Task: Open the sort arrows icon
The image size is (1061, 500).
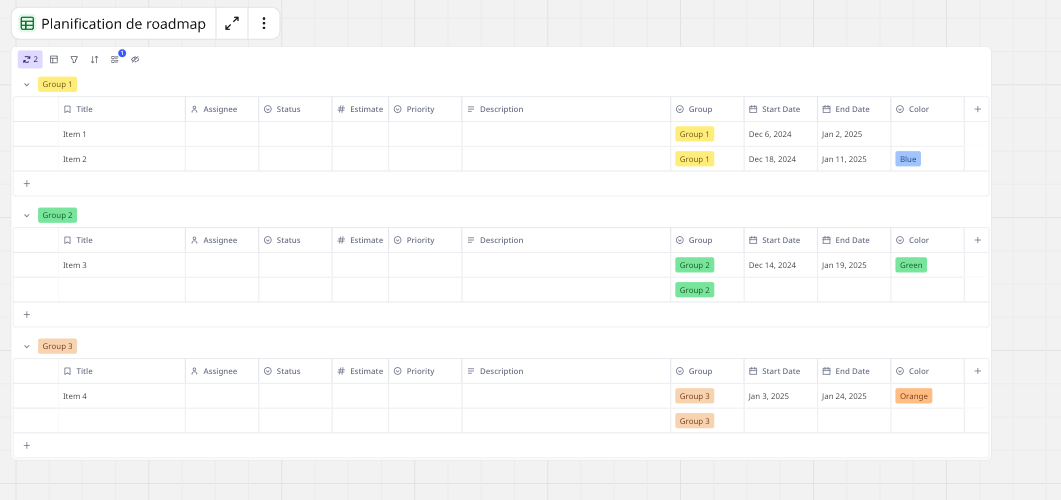Action: (95, 60)
